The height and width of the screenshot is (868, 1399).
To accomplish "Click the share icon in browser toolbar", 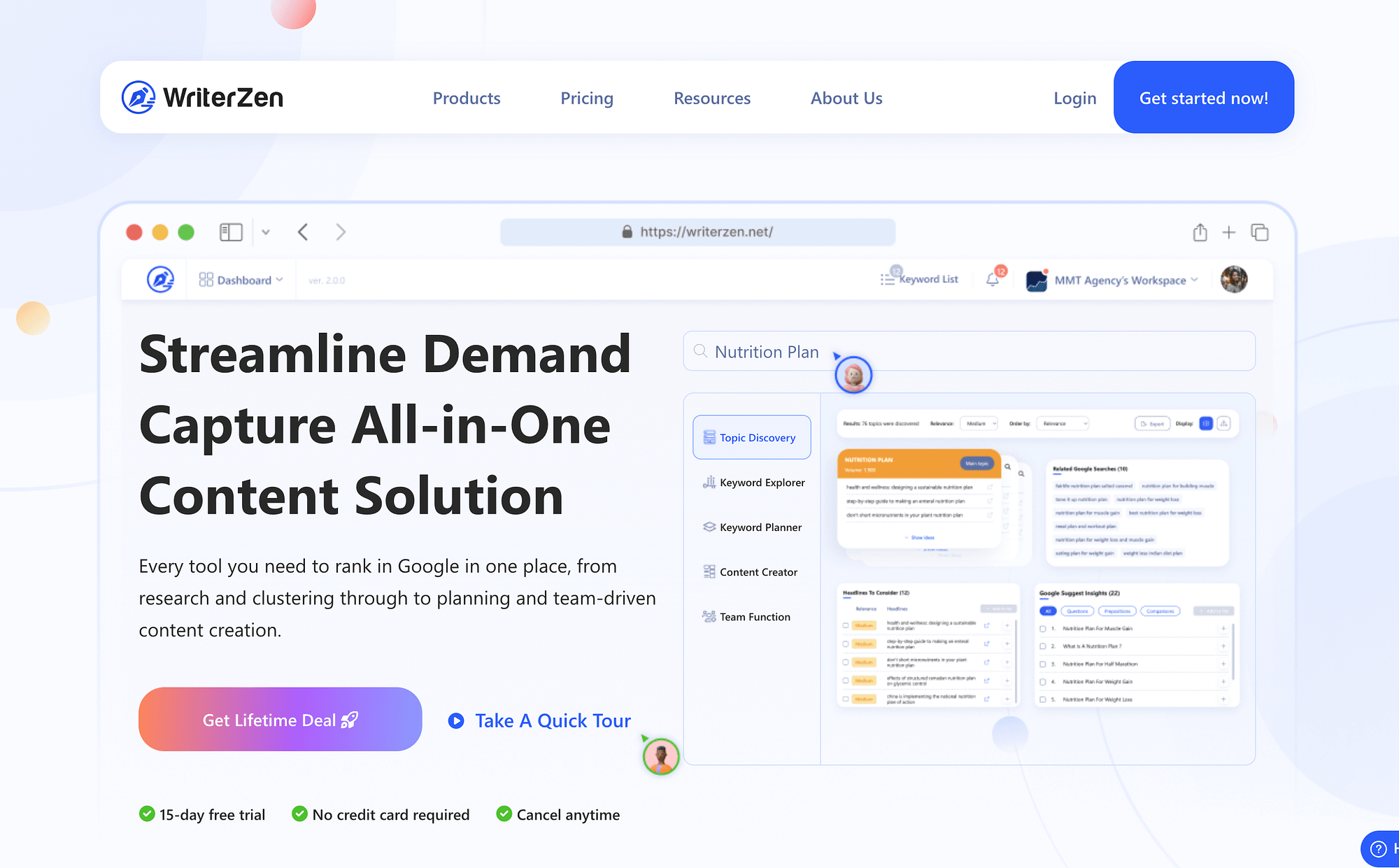I will click(1200, 232).
